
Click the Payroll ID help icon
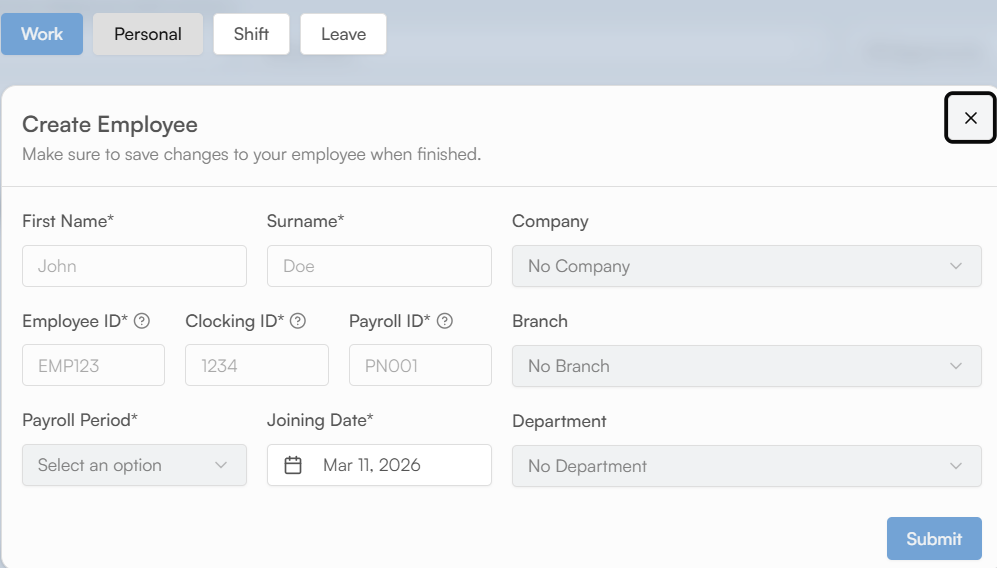(445, 321)
